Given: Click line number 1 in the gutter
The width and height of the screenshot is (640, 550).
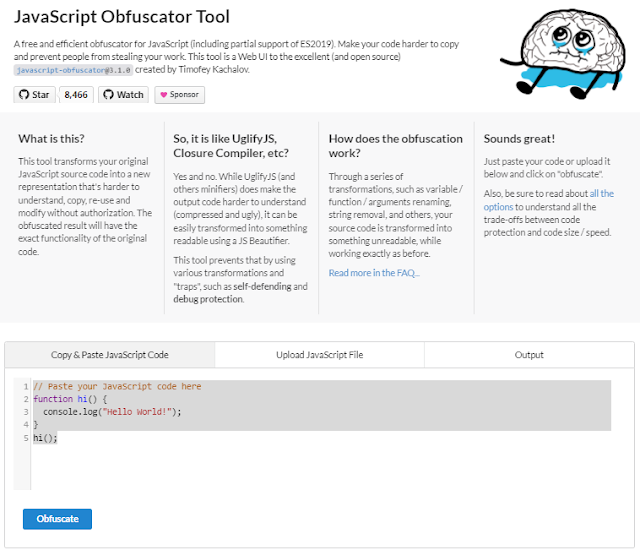Looking at the screenshot, I should 26,386.
